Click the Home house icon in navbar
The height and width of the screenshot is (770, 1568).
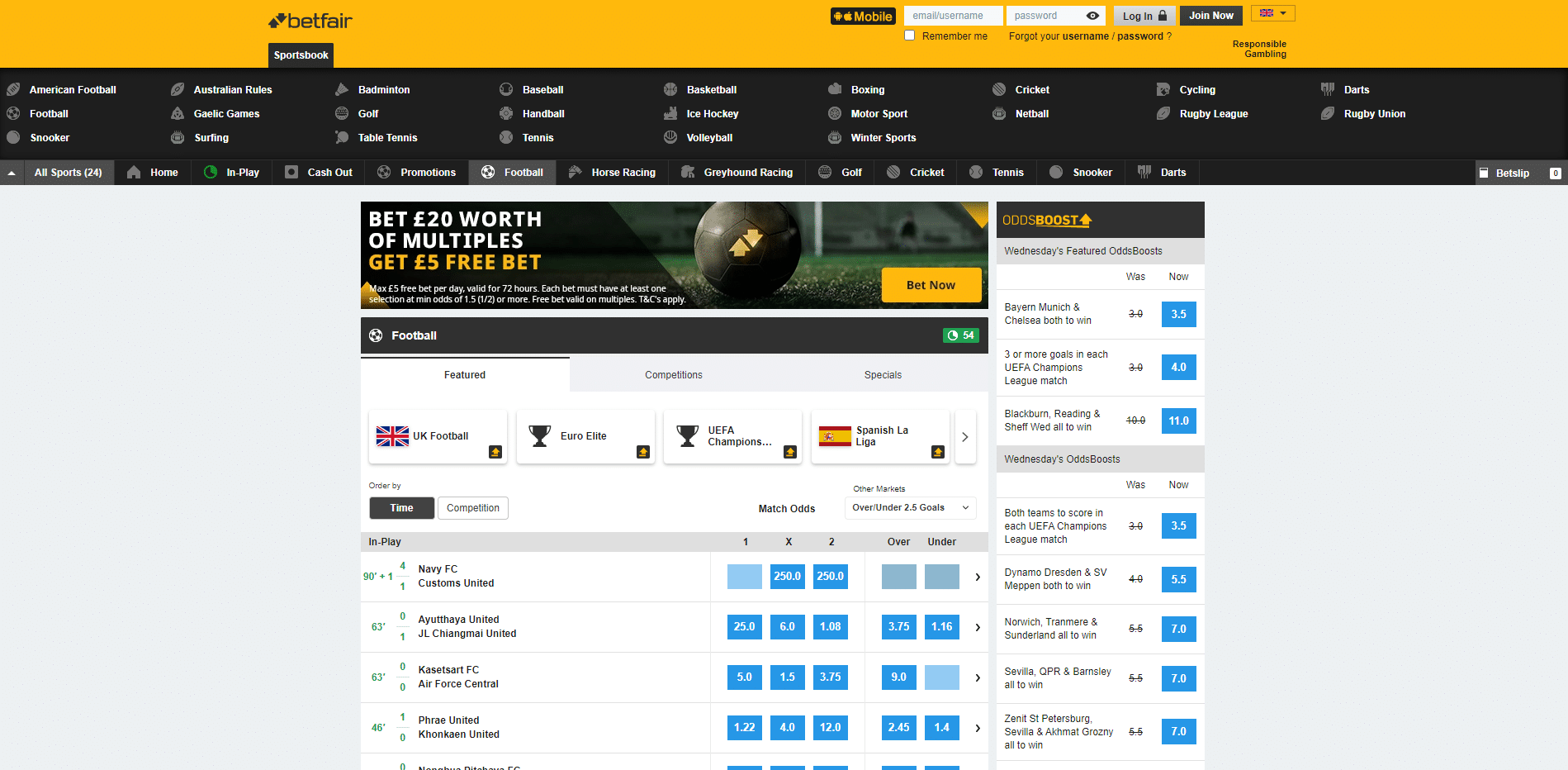pyautogui.click(x=134, y=172)
